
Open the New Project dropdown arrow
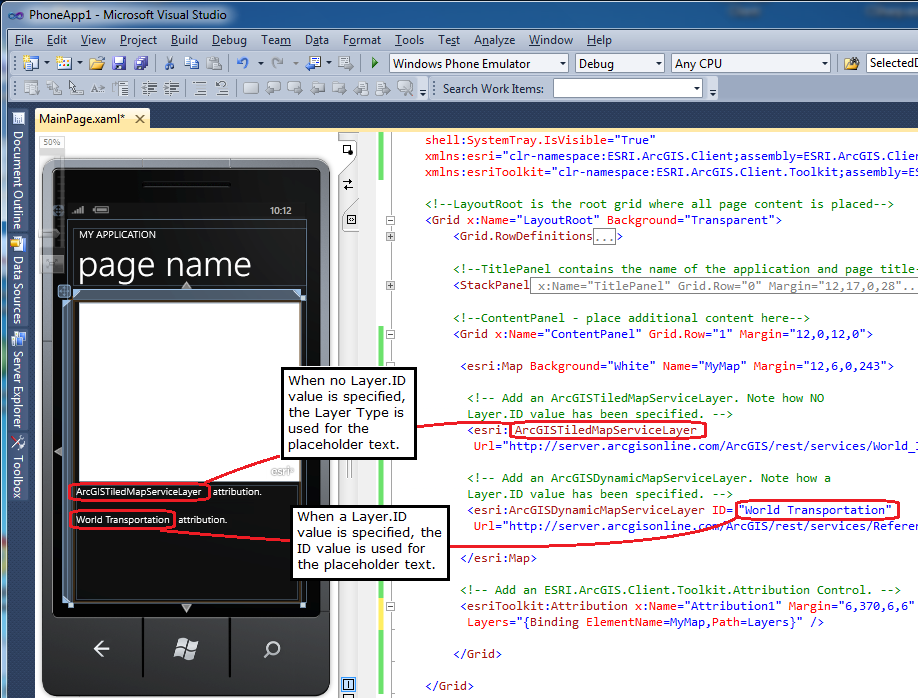coord(46,63)
